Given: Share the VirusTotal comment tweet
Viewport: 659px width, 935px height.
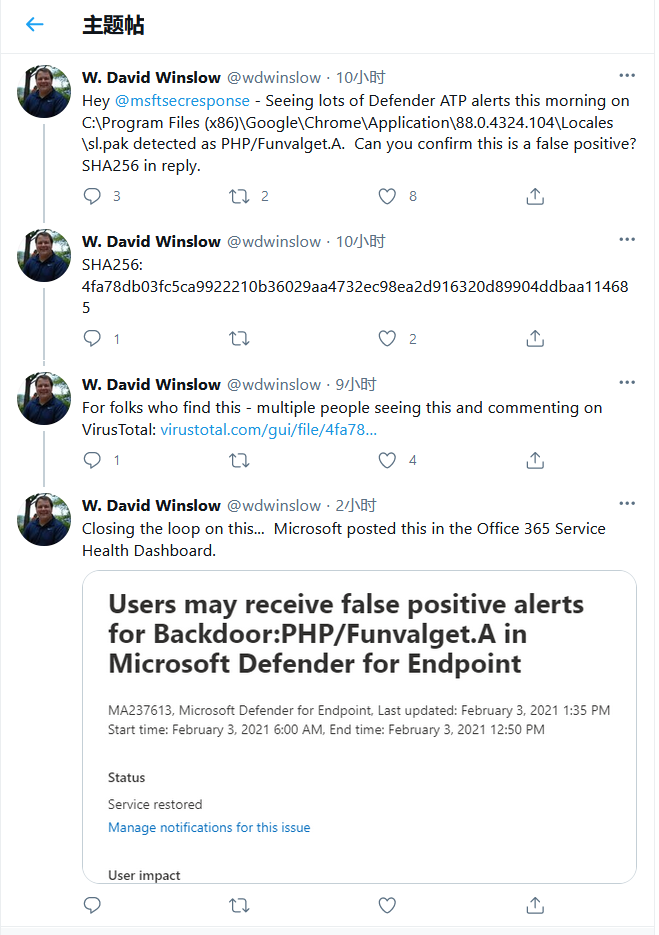Looking at the screenshot, I should coord(535,460).
